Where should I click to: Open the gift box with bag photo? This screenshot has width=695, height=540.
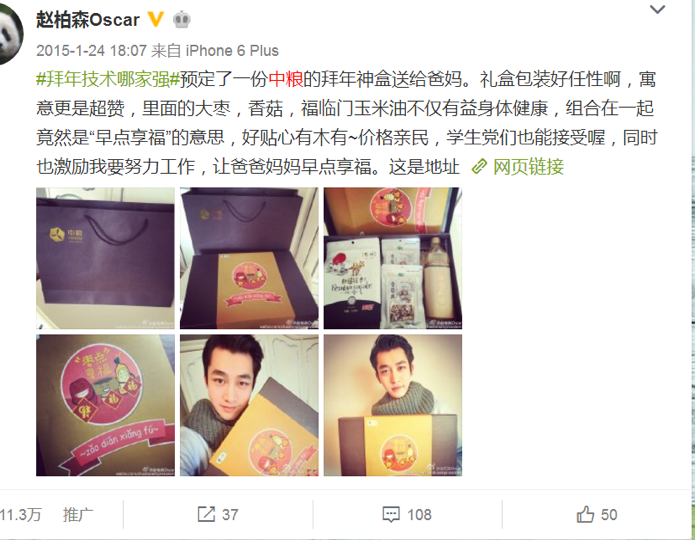(x=249, y=258)
